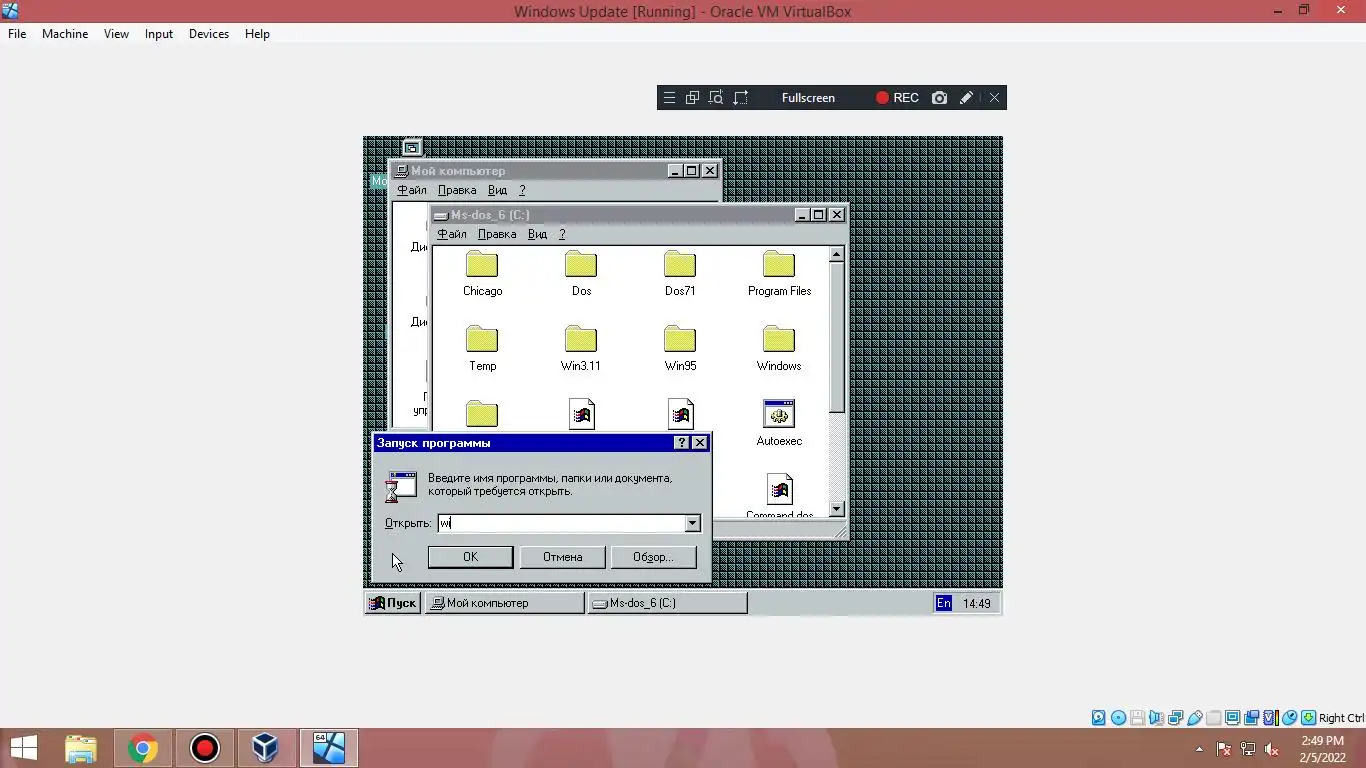Open the Temp folder

point(482,349)
